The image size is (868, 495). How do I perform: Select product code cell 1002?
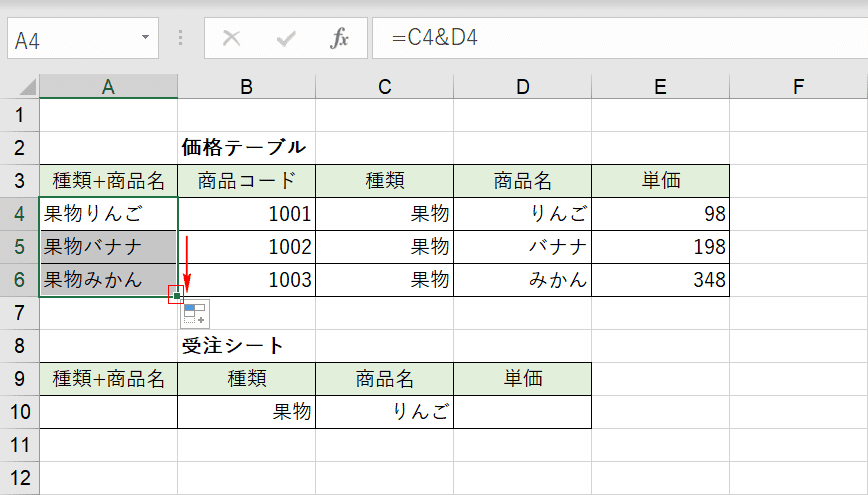[246, 247]
